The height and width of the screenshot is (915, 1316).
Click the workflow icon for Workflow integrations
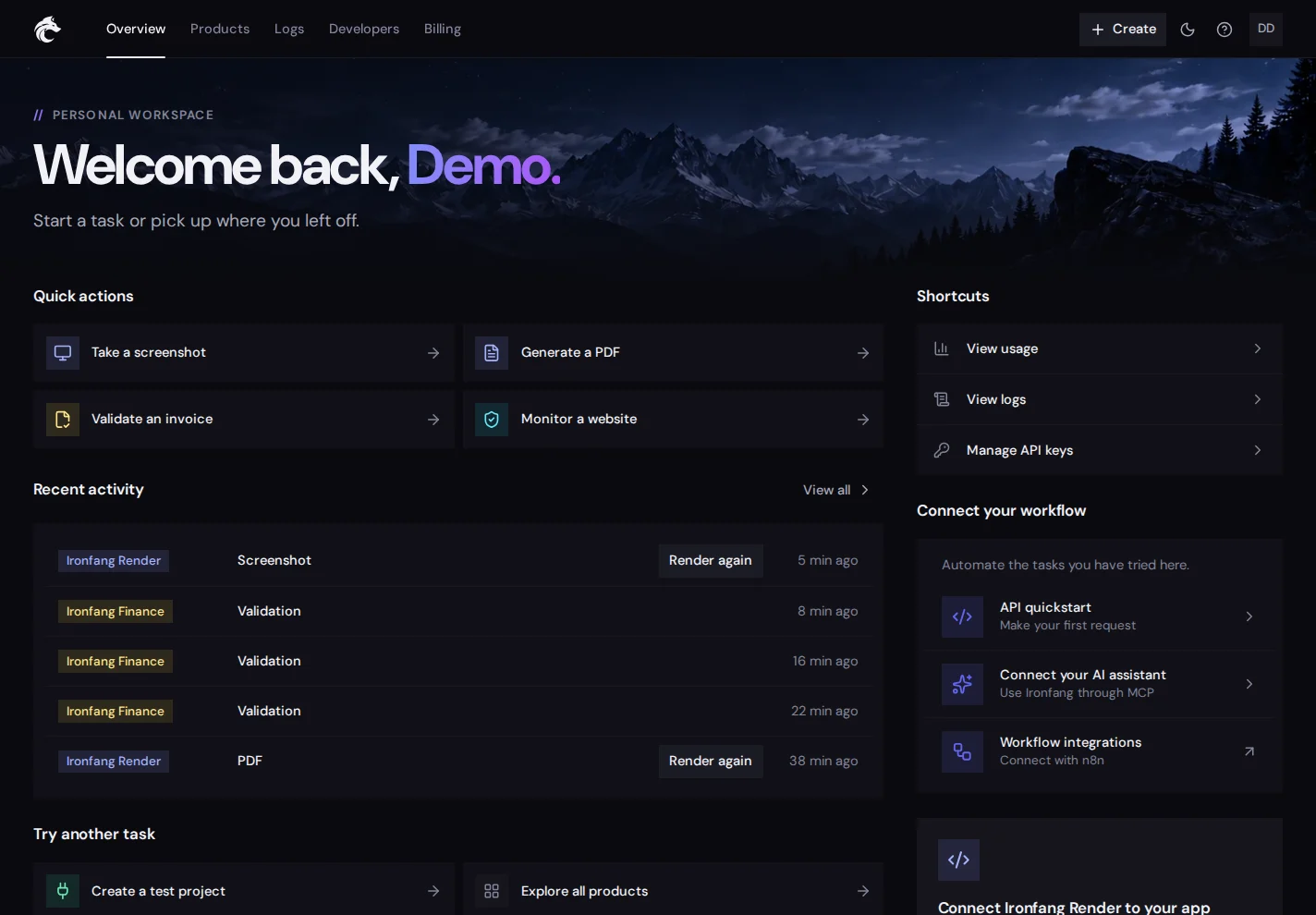[962, 751]
